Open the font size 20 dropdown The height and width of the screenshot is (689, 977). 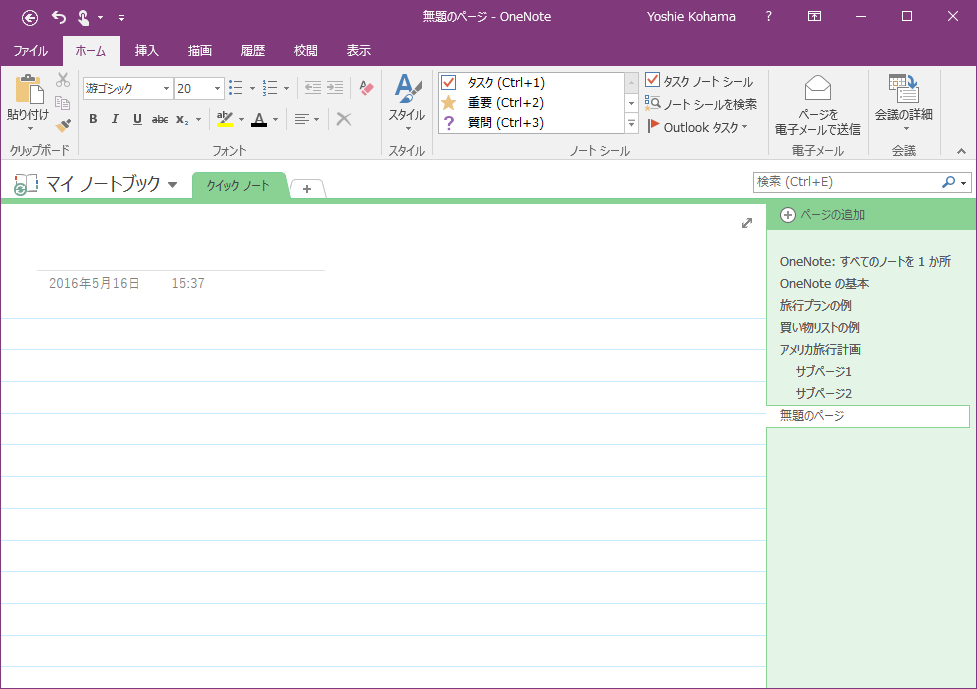tap(217, 88)
